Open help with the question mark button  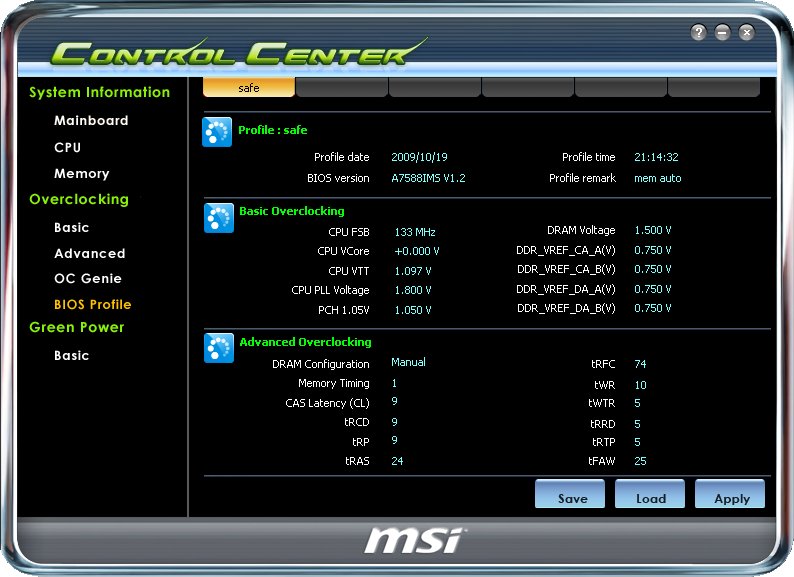[x=698, y=33]
